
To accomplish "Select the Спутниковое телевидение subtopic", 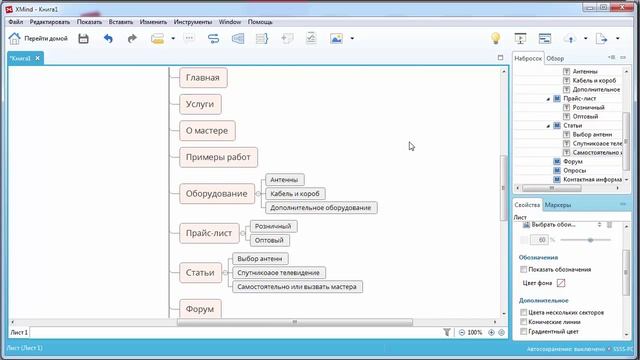I will click(x=278, y=273).
